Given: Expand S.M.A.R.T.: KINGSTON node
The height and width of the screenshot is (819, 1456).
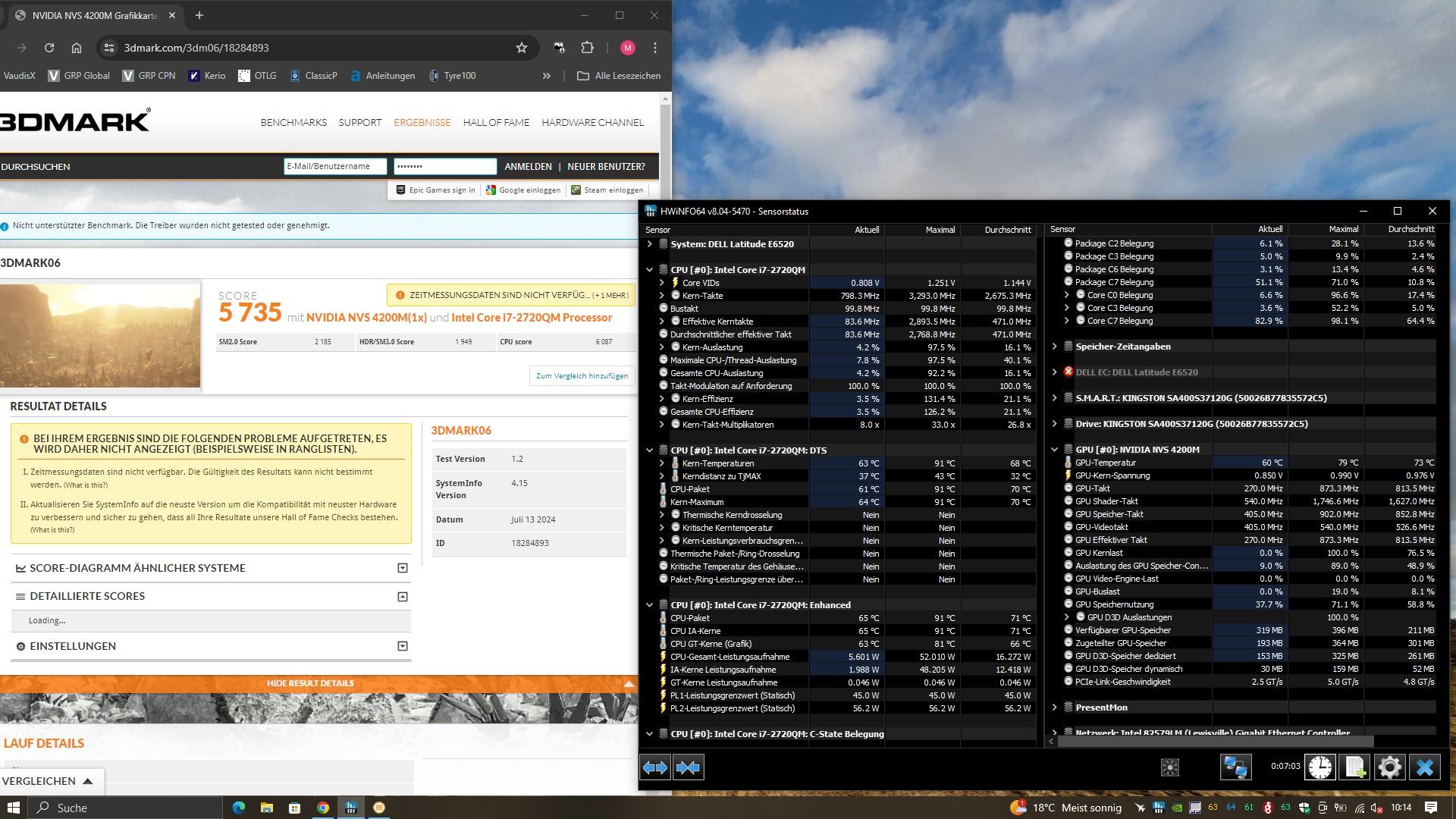Looking at the screenshot, I should (1054, 398).
